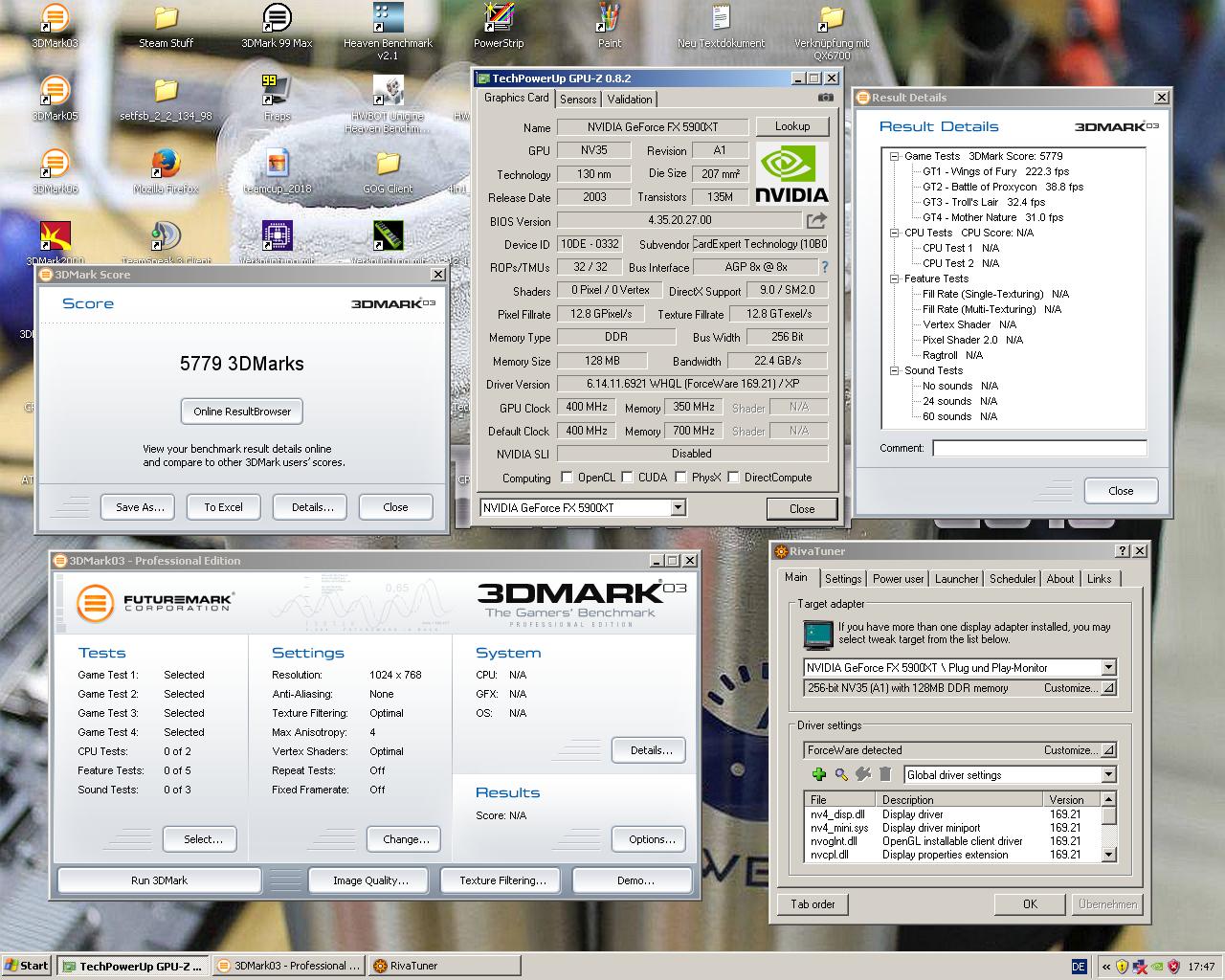Open RivaTuner target adapter dropdown
The width and height of the screenshot is (1225, 980).
click(1108, 667)
